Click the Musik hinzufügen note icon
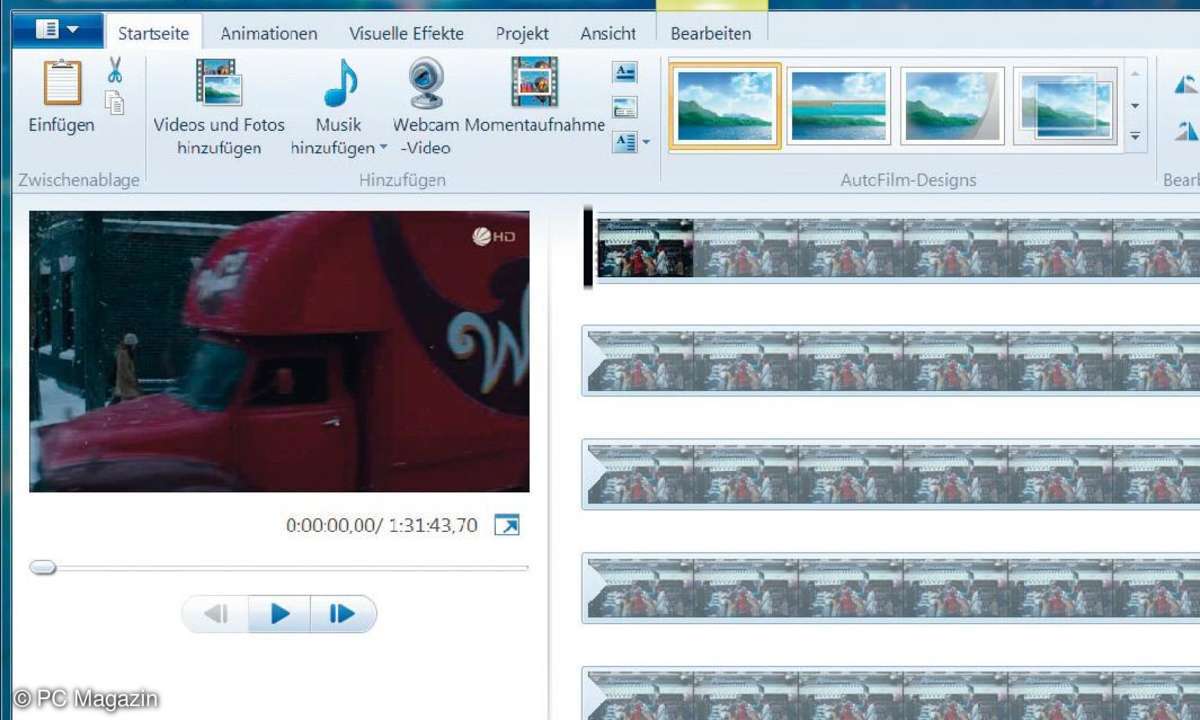The width and height of the screenshot is (1200, 720). point(339,83)
